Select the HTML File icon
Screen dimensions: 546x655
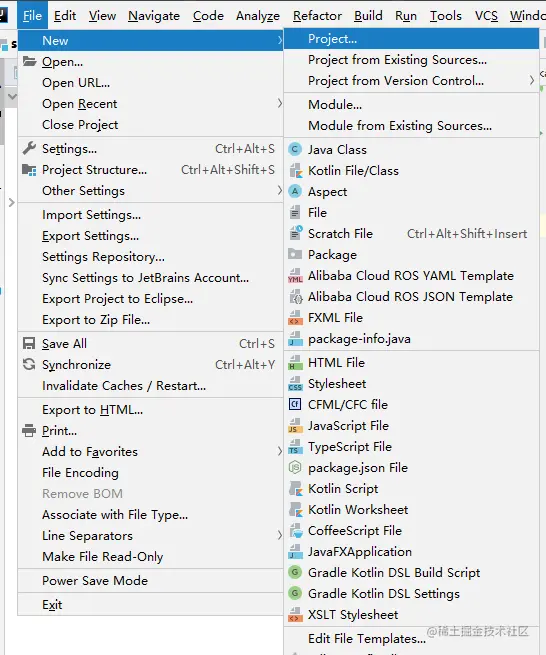tap(295, 363)
